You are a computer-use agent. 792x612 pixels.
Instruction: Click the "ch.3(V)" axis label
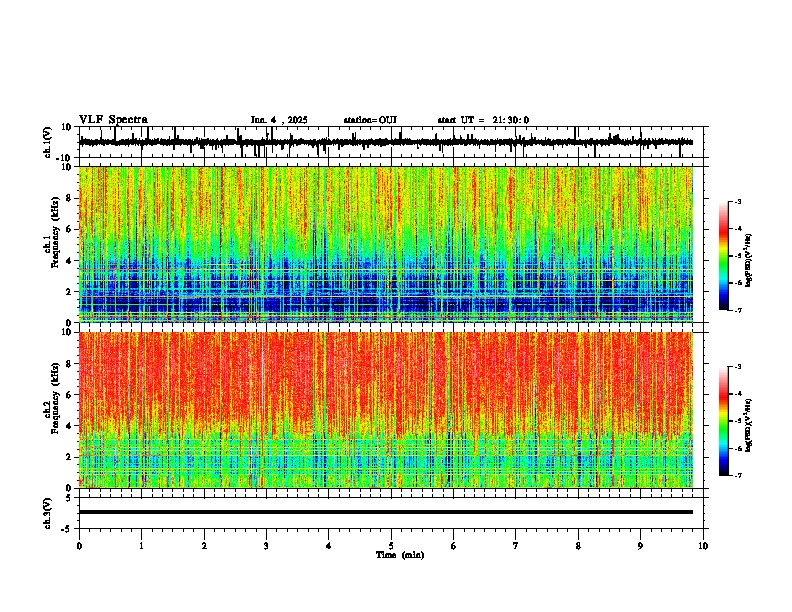tap(48, 514)
